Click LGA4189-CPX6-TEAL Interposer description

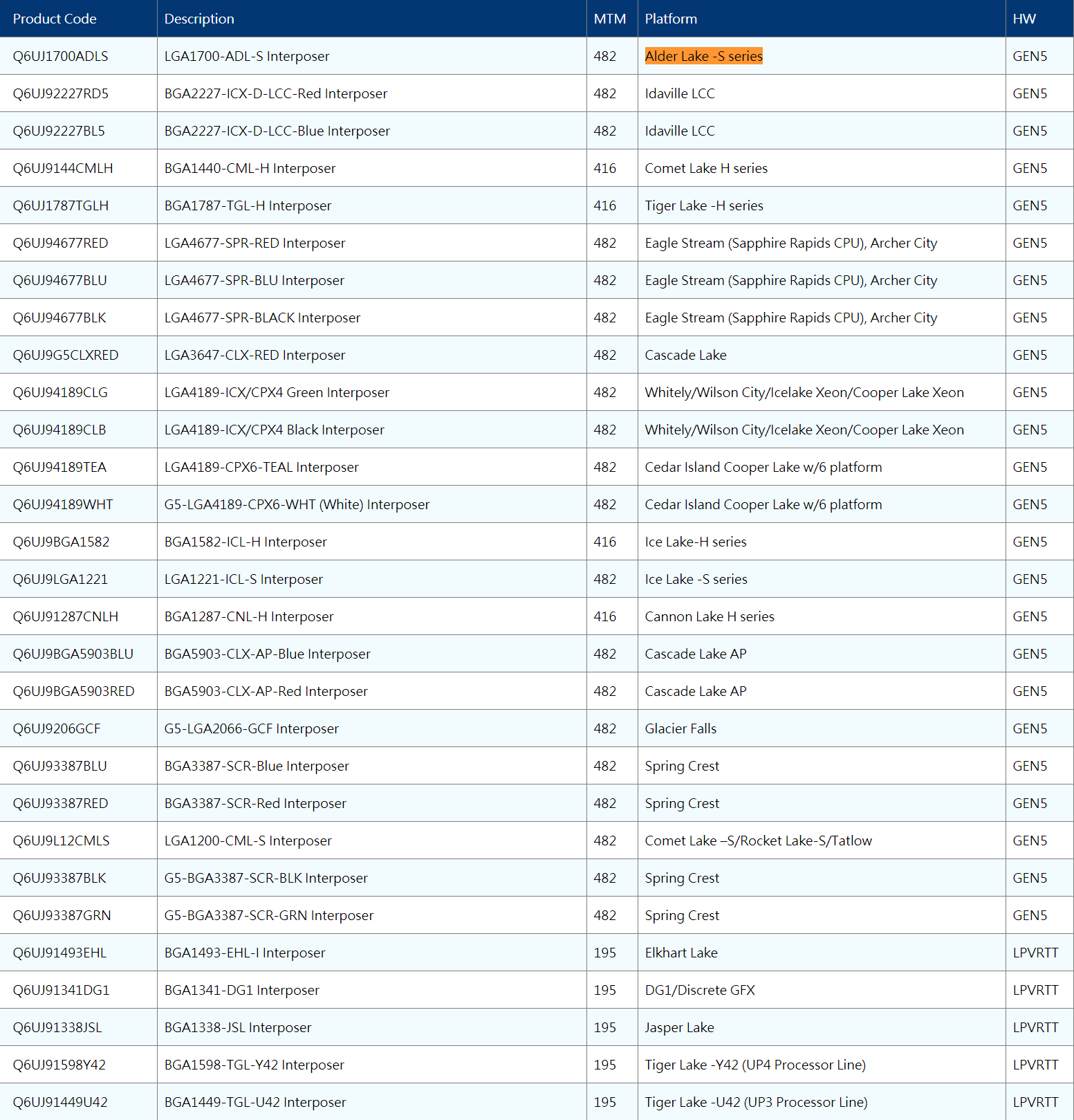261,467
